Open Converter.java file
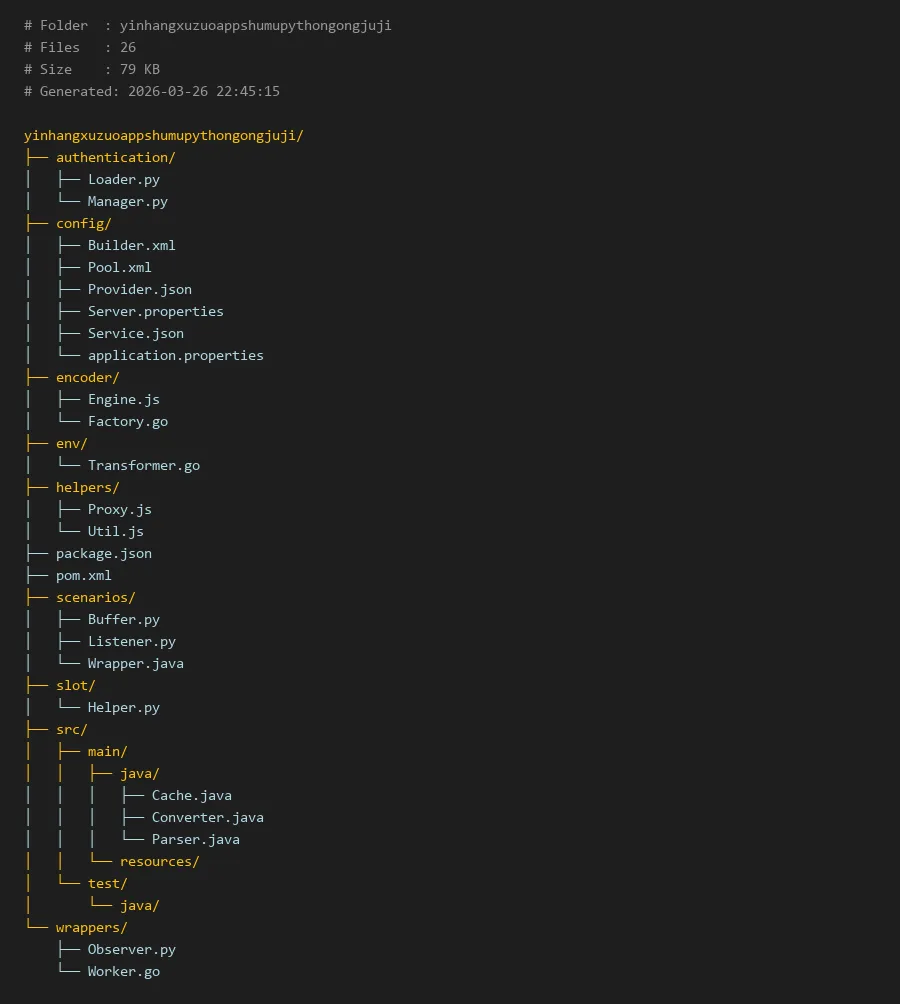Screen dimensions: 900x1004 (207, 817)
